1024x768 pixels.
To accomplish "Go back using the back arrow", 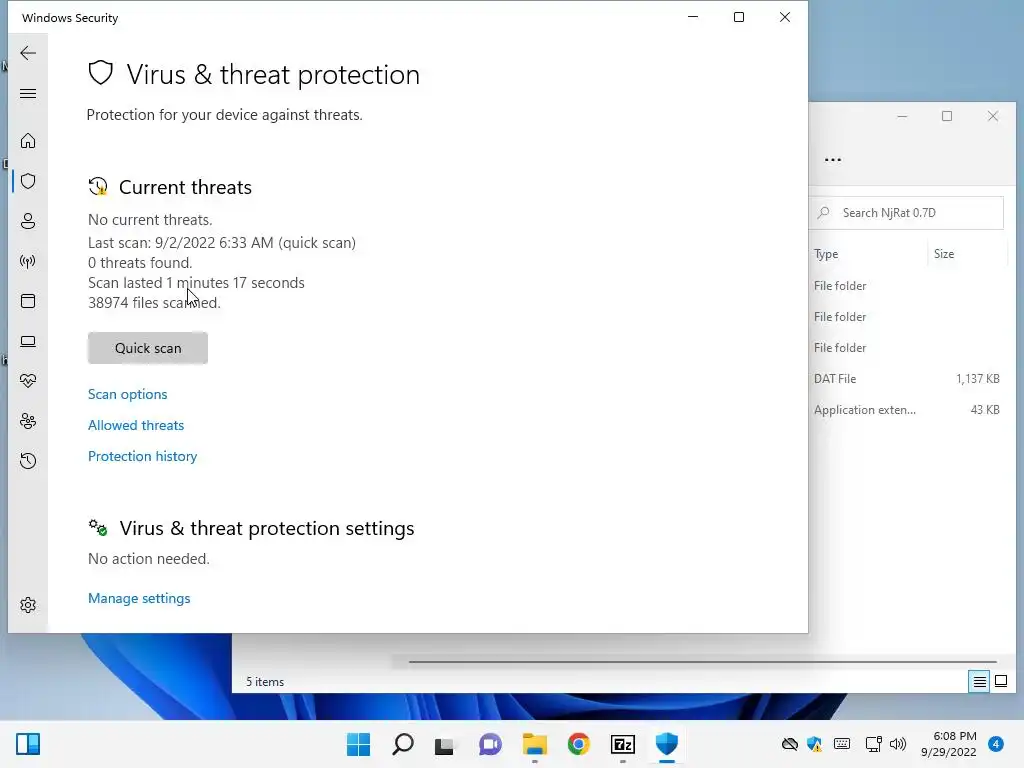I will tap(27, 53).
